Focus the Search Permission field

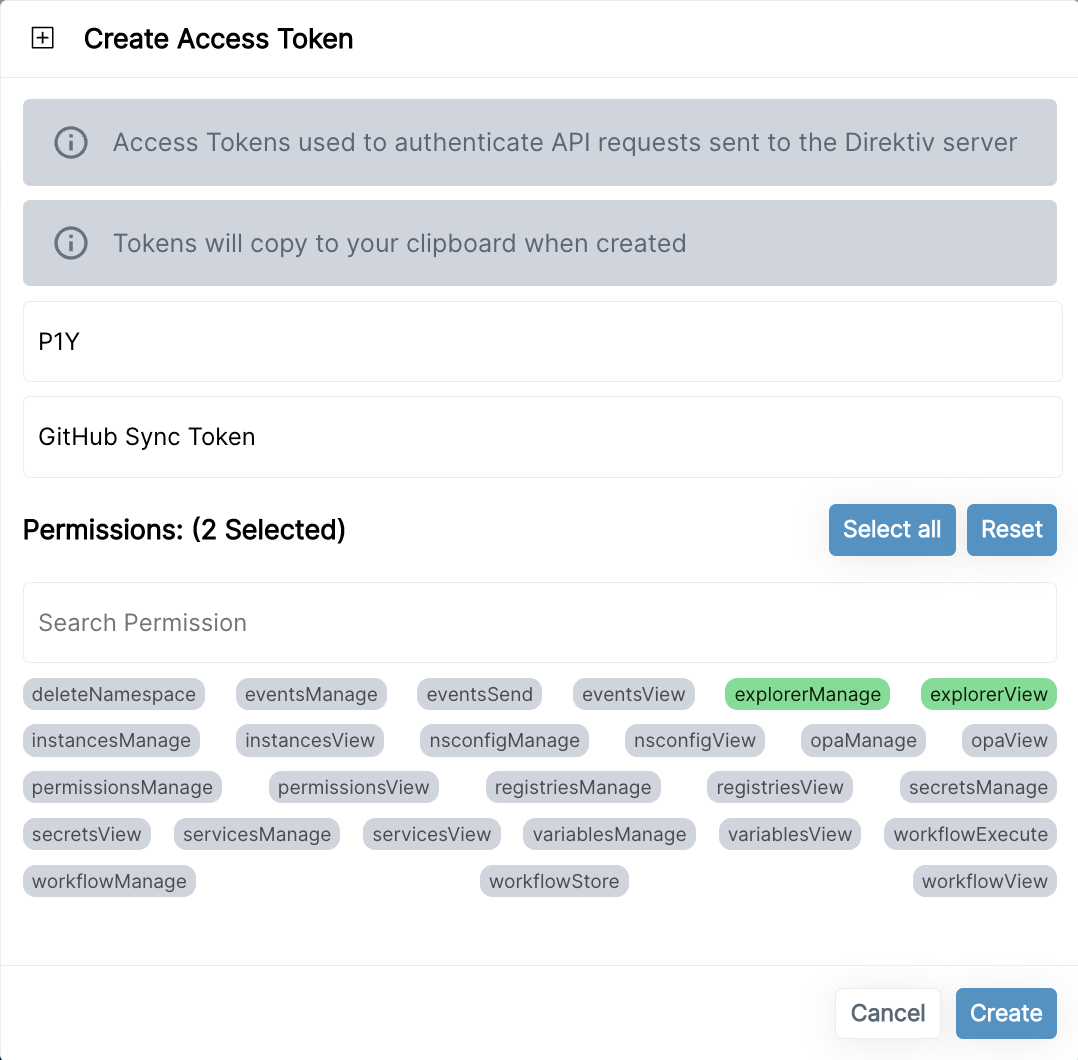click(x=540, y=623)
